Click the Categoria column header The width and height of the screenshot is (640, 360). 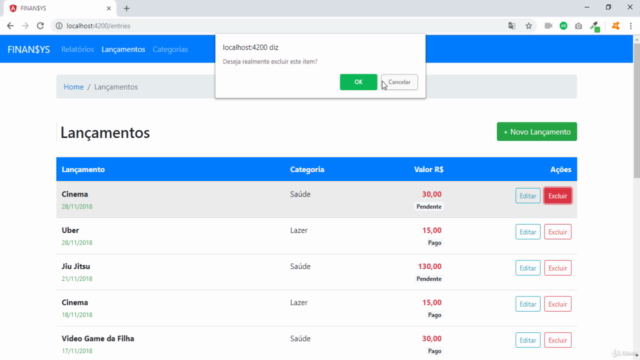click(307, 169)
